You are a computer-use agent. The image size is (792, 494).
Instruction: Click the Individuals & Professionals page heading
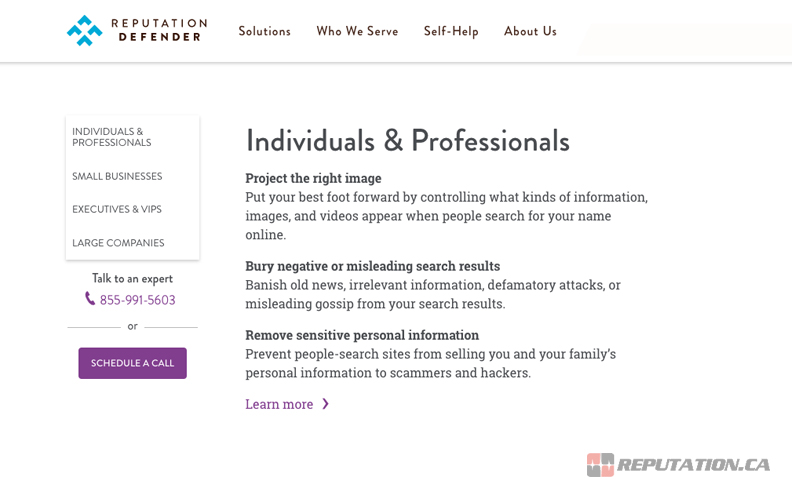[407, 140]
